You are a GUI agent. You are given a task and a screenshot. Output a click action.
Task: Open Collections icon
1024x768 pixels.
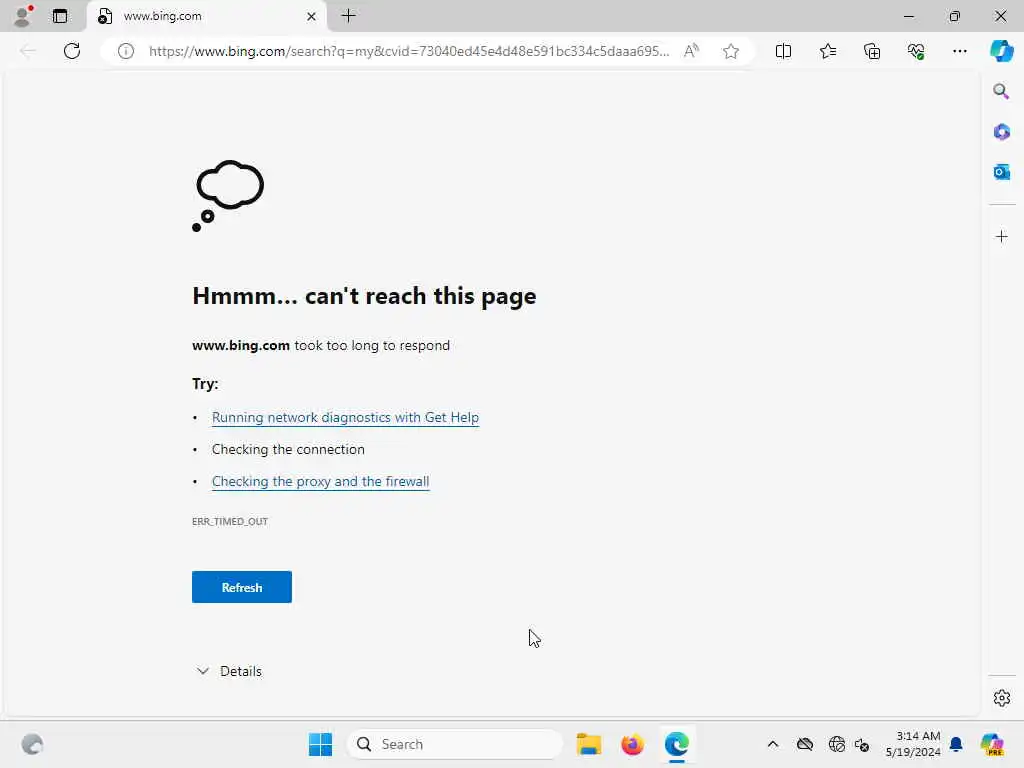coord(872,51)
